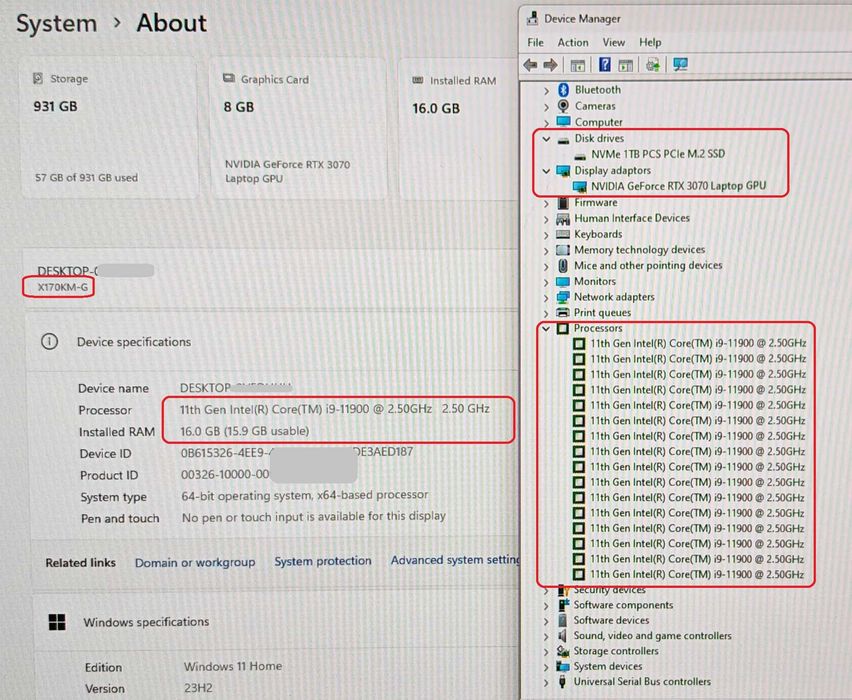Click the Mice and other pointing devices icon
852x700 pixels.
(563, 266)
